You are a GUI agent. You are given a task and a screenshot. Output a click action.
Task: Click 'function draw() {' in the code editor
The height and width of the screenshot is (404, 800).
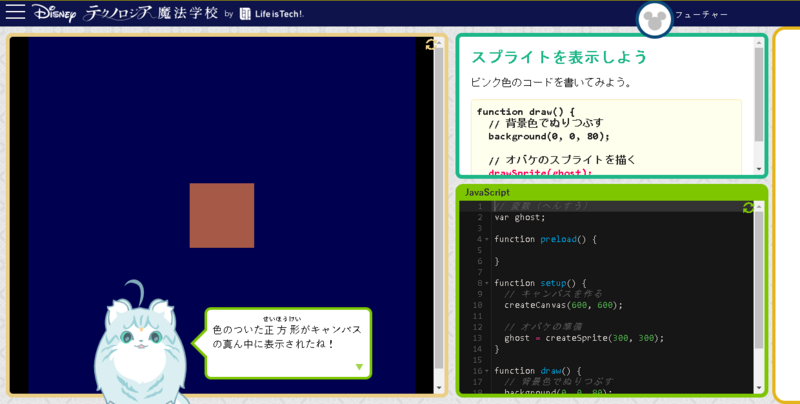(x=538, y=371)
